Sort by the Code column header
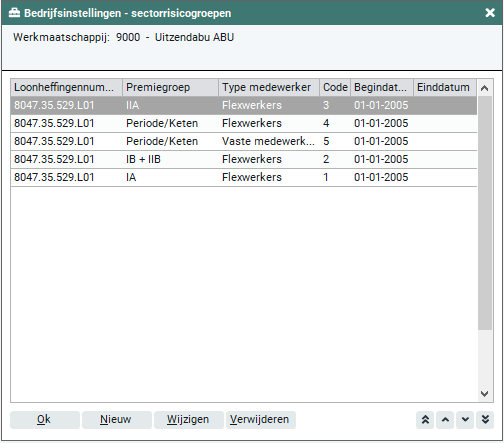The height and width of the screenshot is (443, 504). [x=335, y=87]
